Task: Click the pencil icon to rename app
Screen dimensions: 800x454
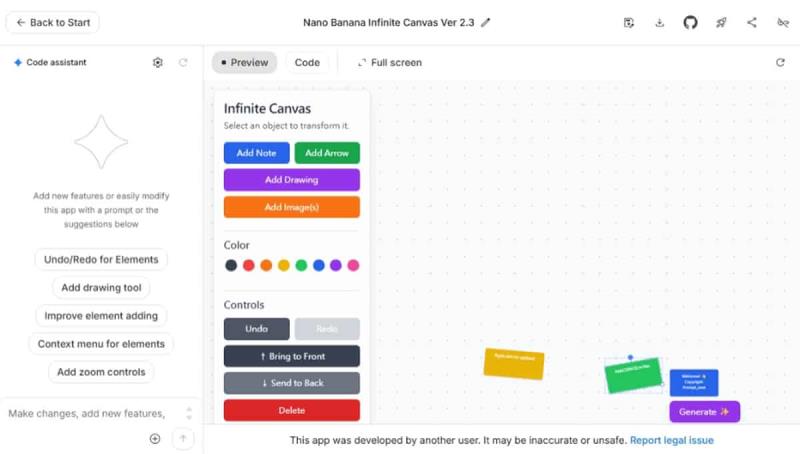Action: (486, 22)
